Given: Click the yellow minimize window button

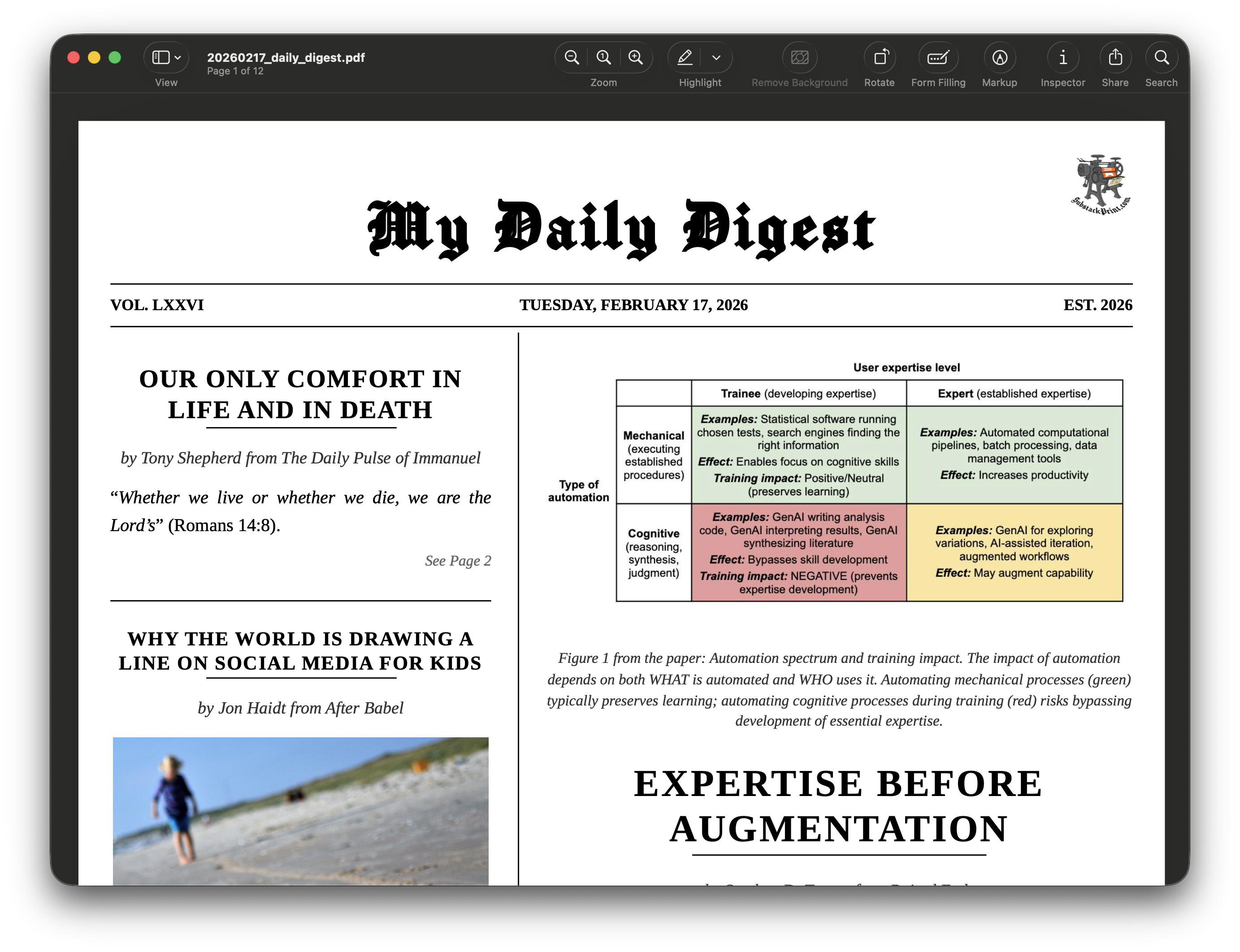Looking at the screenshot, I should pos(94,57).
